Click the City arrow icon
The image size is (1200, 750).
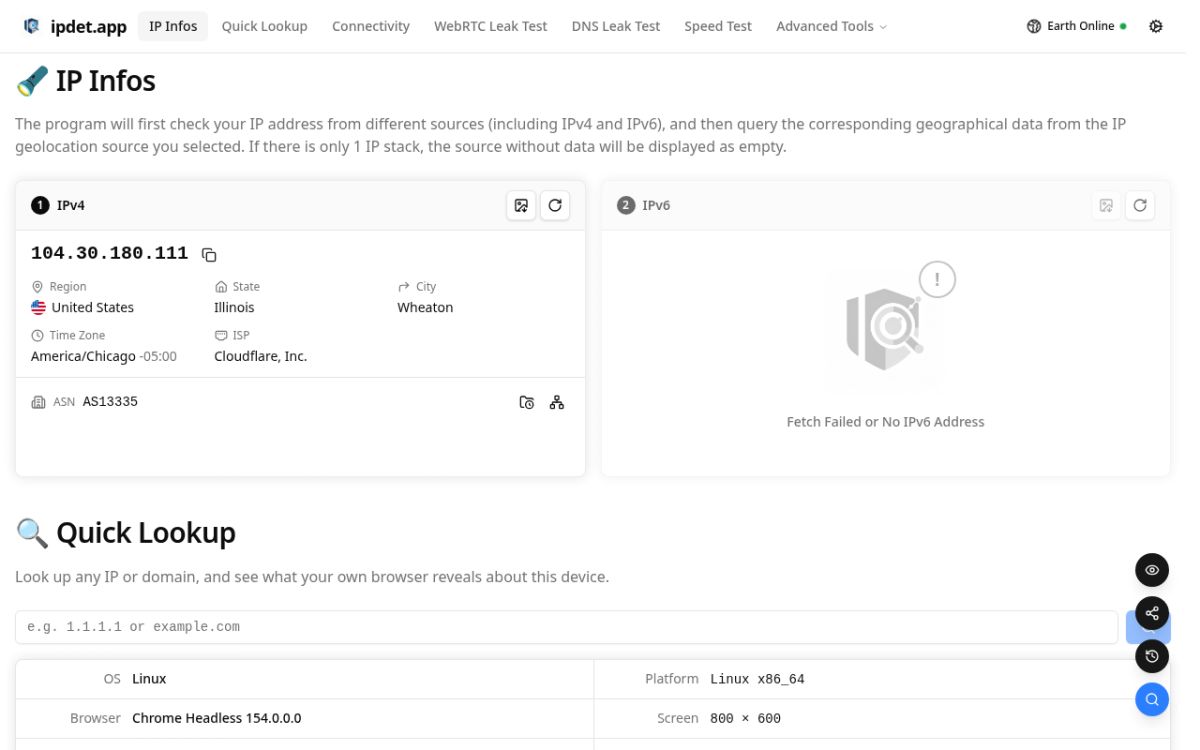(404, 286)
